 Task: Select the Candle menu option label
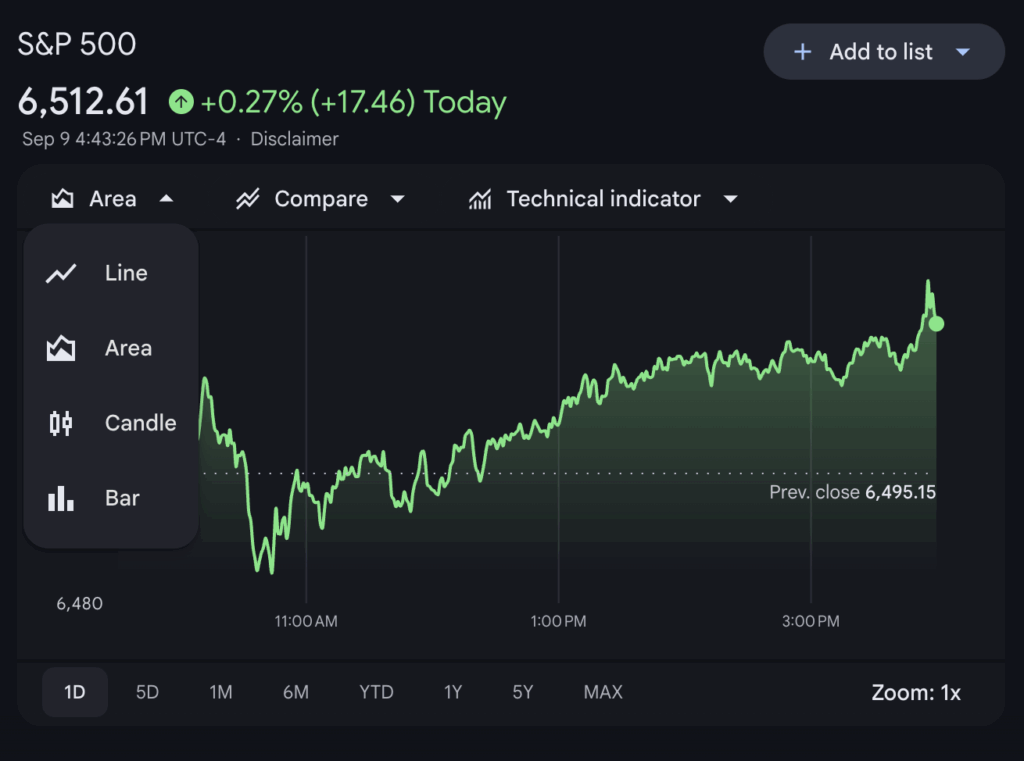140,424
